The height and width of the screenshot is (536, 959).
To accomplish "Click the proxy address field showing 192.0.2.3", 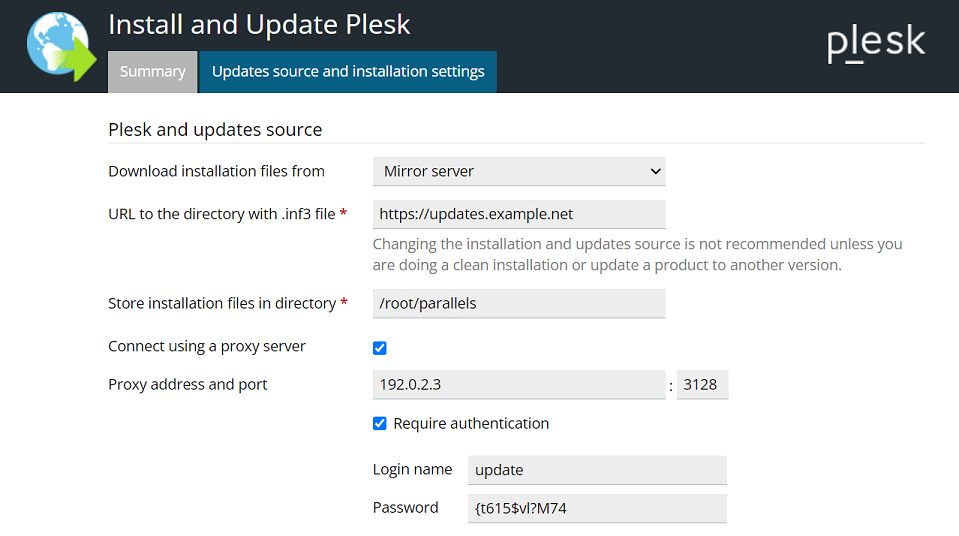I will (518, 384).
